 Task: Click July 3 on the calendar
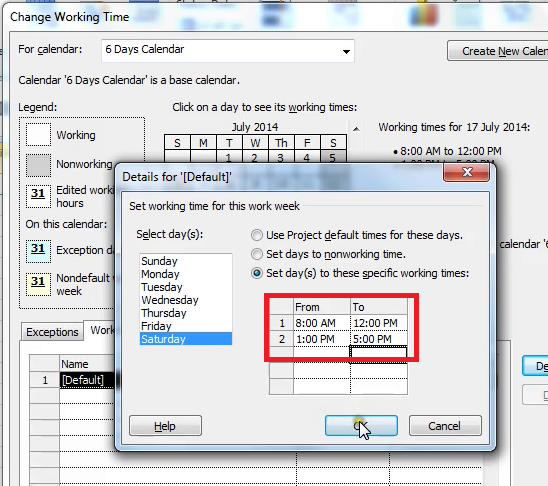(281, 157)
